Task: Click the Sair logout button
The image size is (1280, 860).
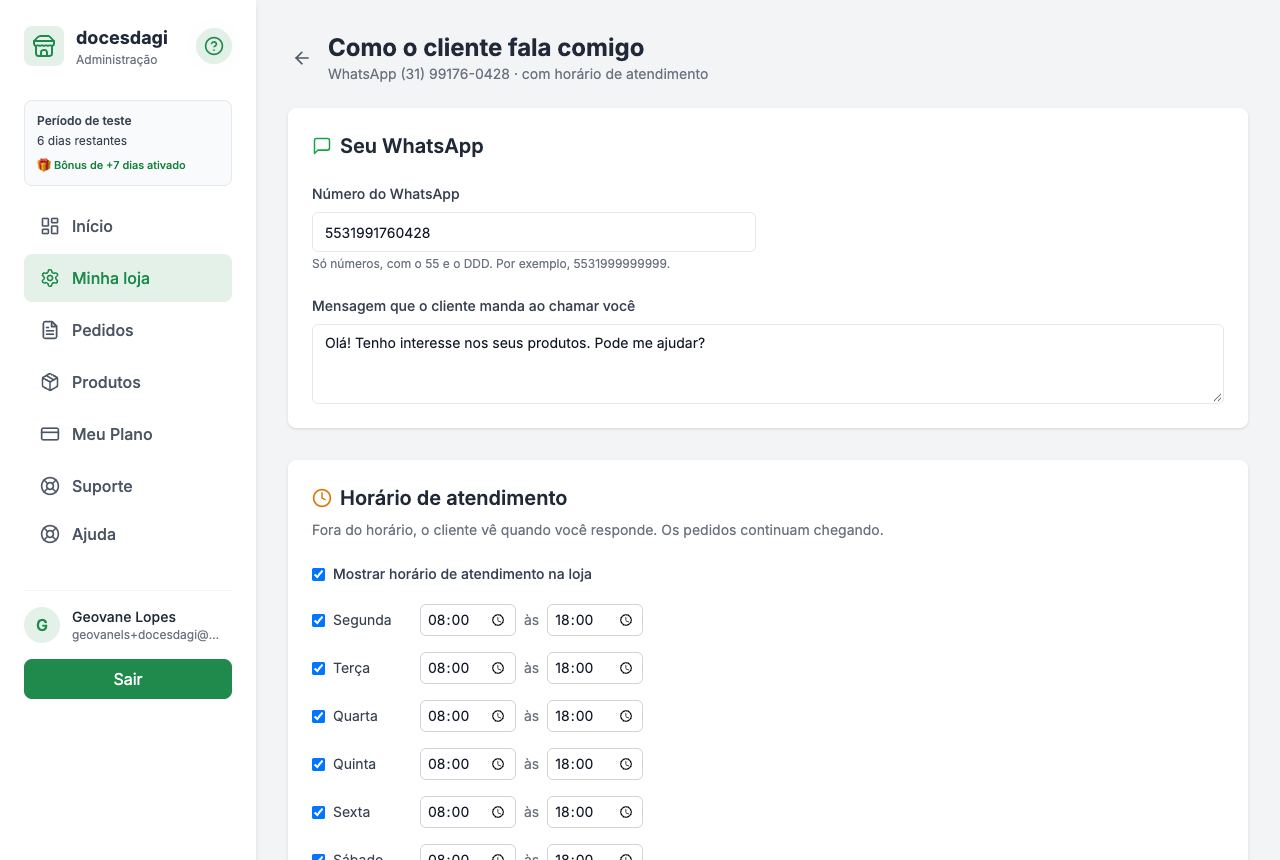Action: pyautogui.click(x=128, y=679)
